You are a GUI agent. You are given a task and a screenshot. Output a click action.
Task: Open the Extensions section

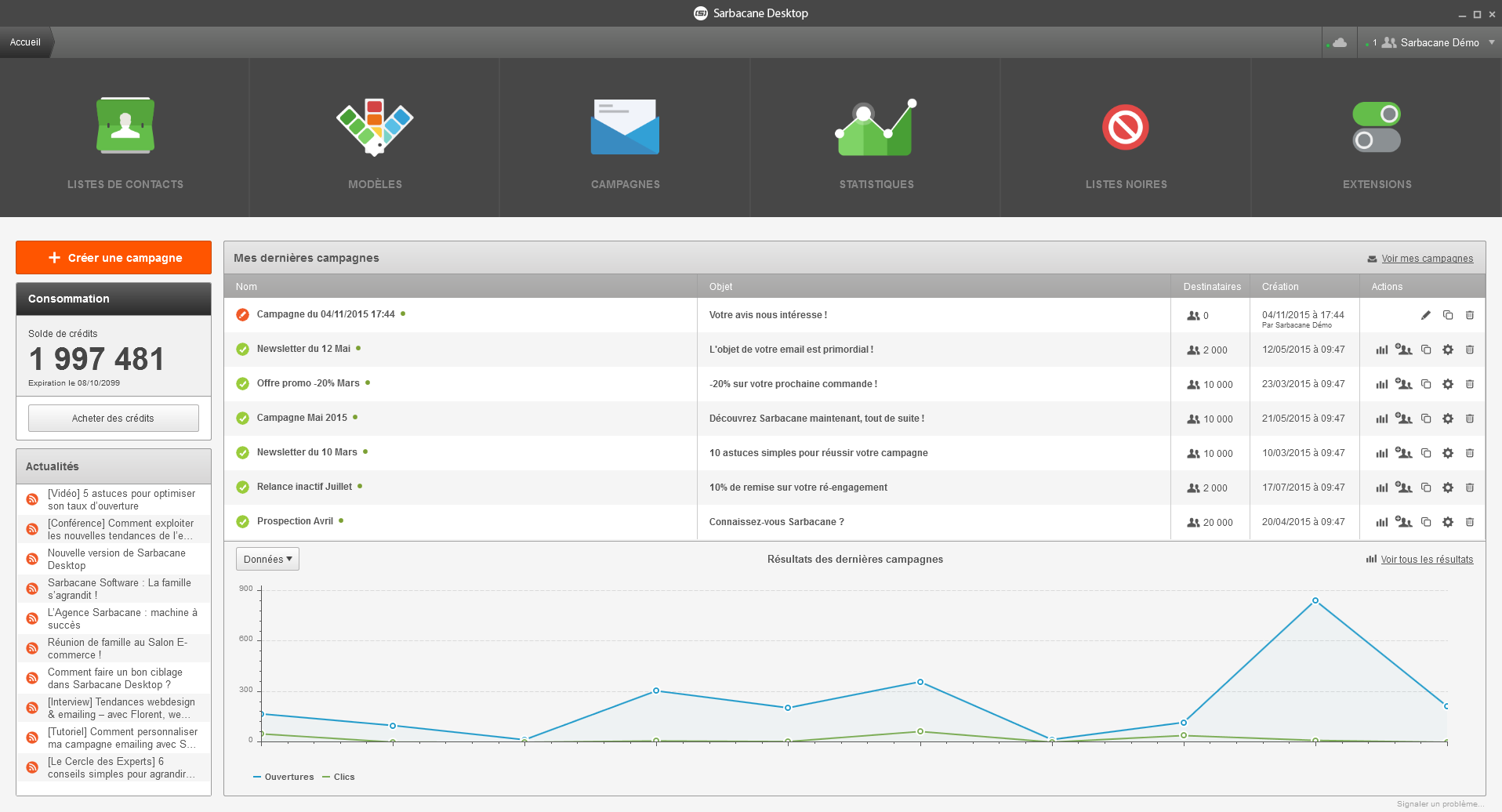(1377, 141)
